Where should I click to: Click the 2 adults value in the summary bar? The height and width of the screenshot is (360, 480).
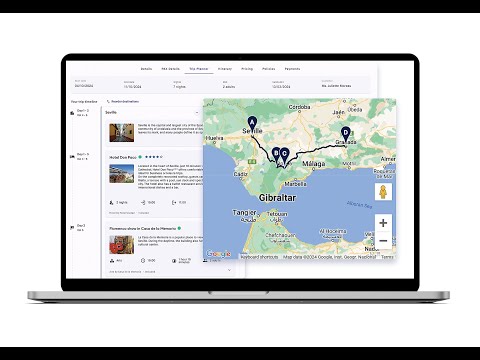click(x=229, y=87)
